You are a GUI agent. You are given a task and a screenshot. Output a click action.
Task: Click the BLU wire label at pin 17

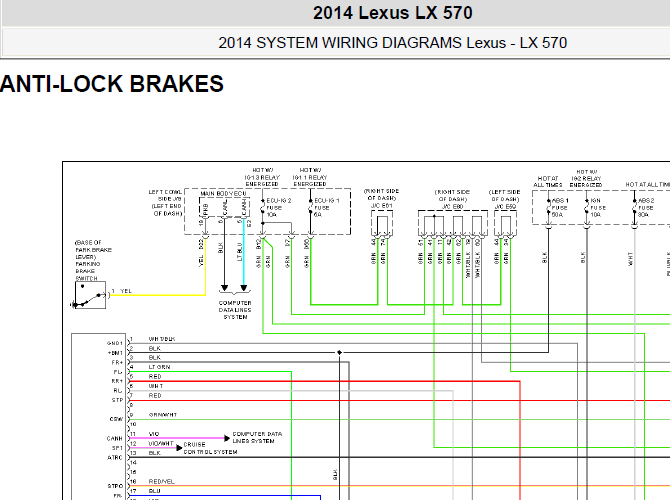(155, 491)
